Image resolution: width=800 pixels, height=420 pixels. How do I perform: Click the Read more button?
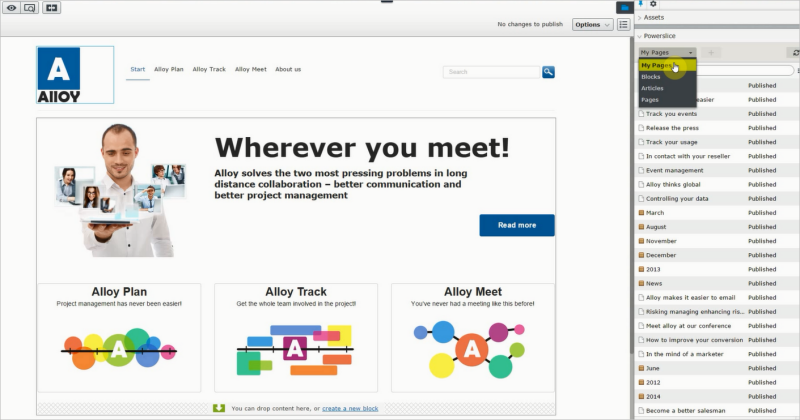point(516,225)
